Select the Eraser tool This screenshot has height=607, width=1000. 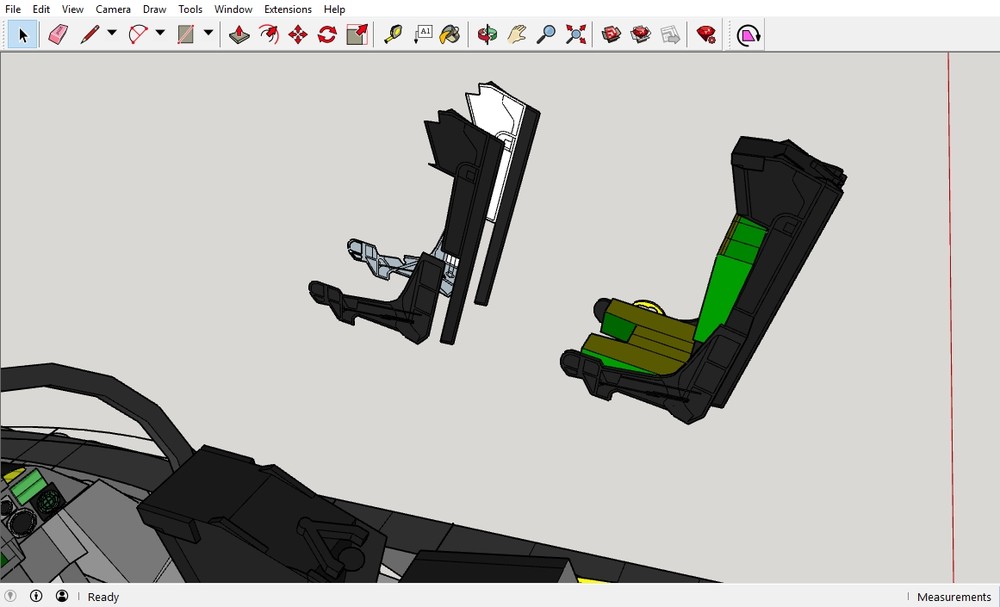click(57, 34)
